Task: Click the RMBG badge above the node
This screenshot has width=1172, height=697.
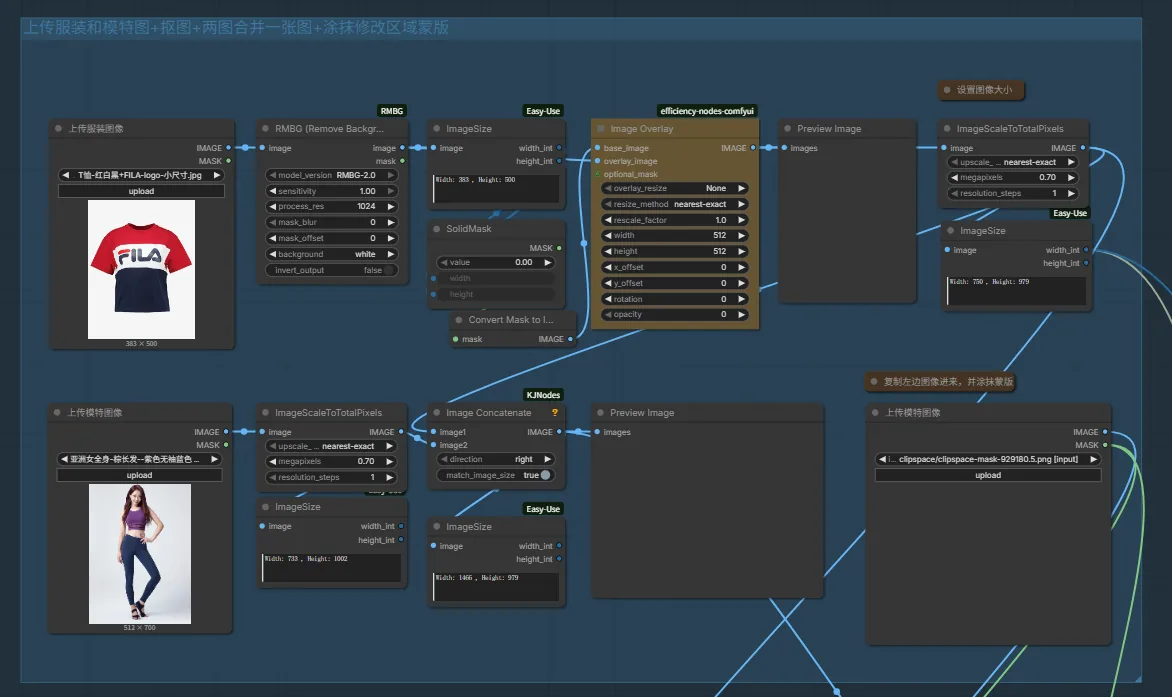Action: (392, 111)
